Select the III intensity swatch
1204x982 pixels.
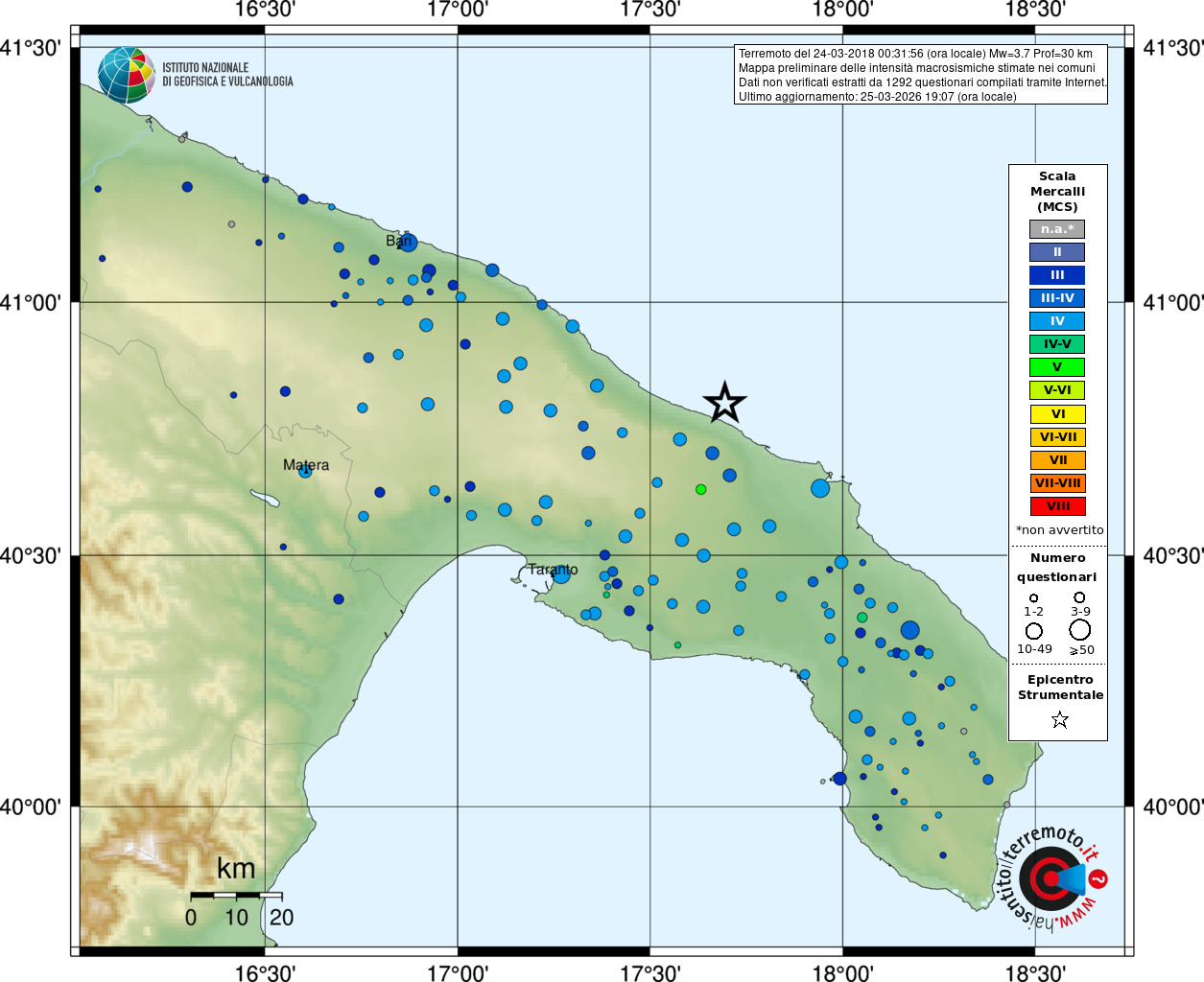[1057, 275]
